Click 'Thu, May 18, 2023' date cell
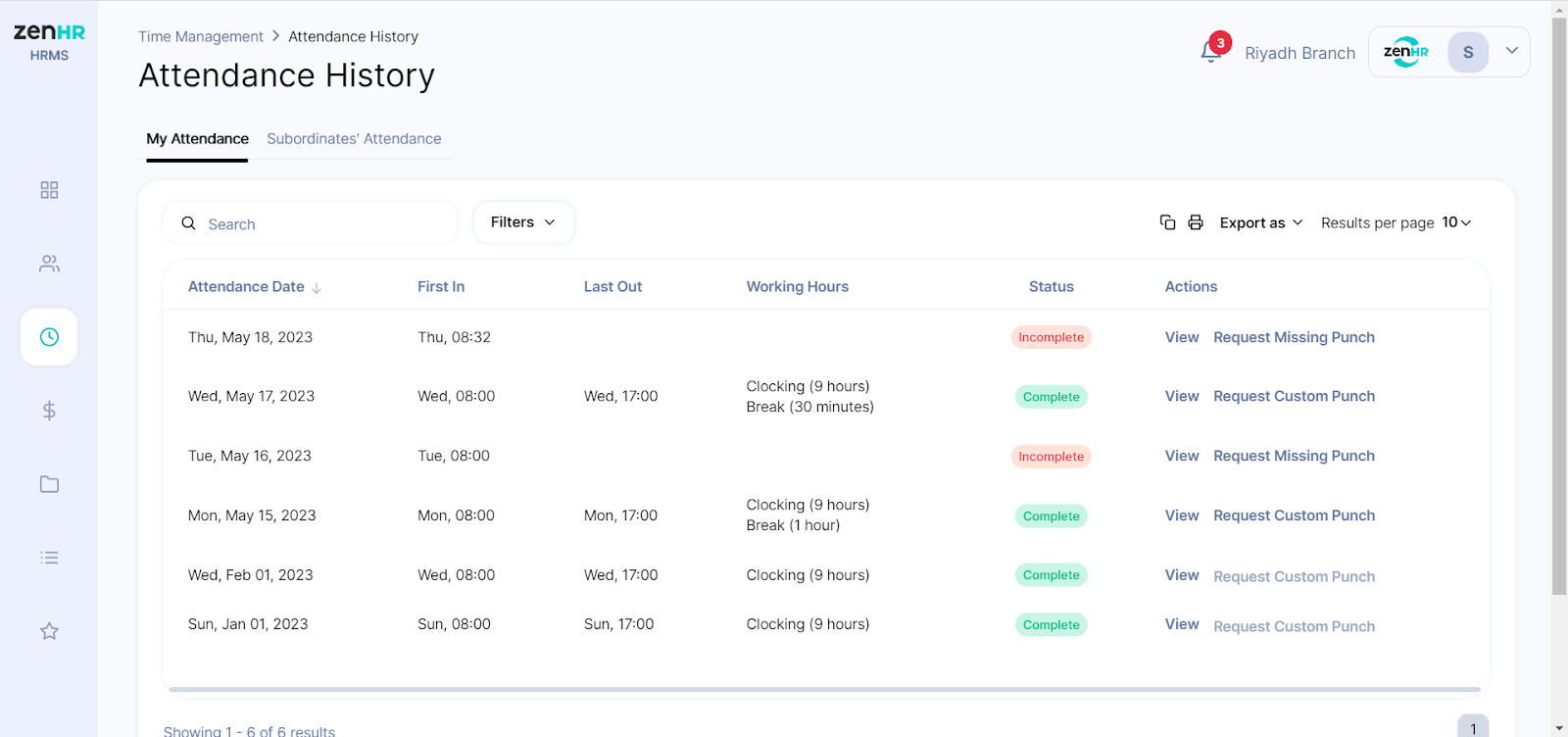This screenshot has height=737, width=1568. tap(250, 337)
